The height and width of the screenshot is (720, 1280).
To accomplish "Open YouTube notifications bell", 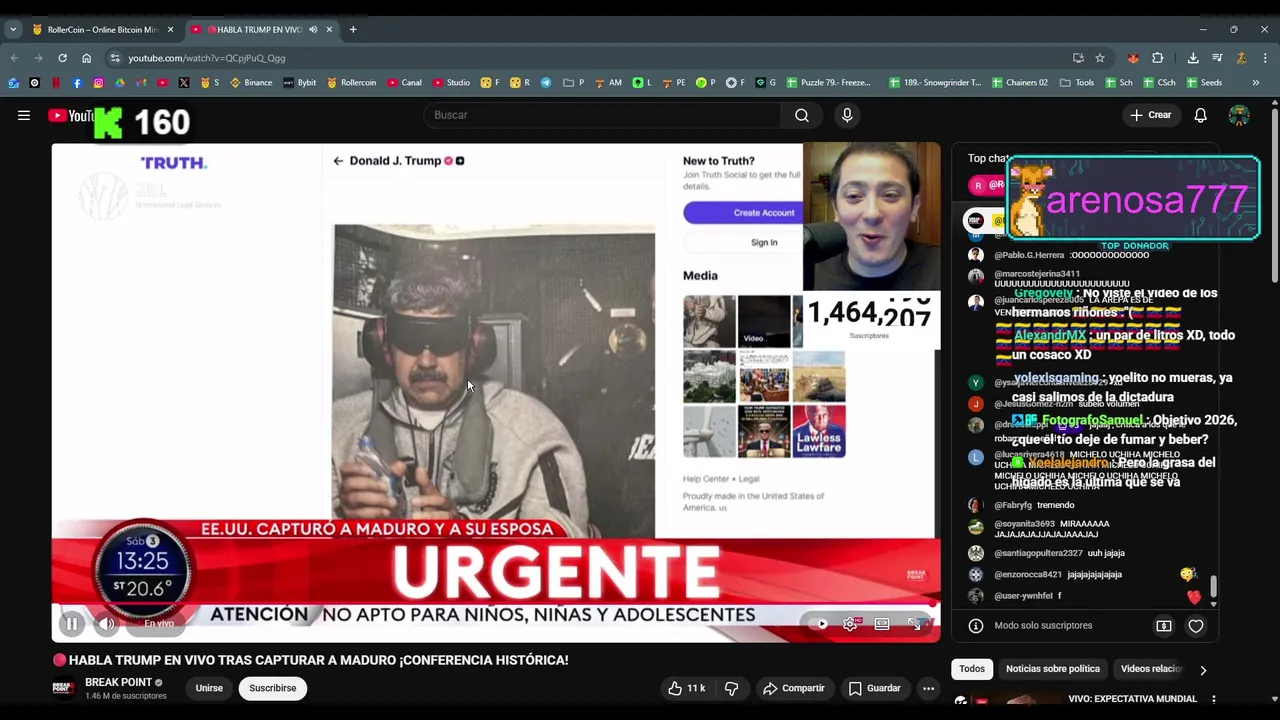I will [x=1200, y=115].
